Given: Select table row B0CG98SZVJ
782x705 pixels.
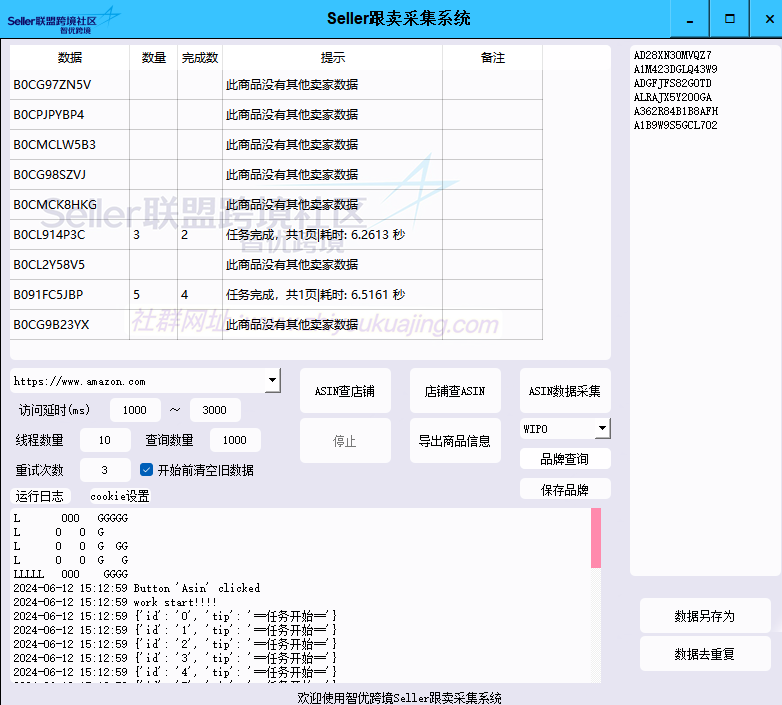Looking at the screenshot, I should pos(276,175).
